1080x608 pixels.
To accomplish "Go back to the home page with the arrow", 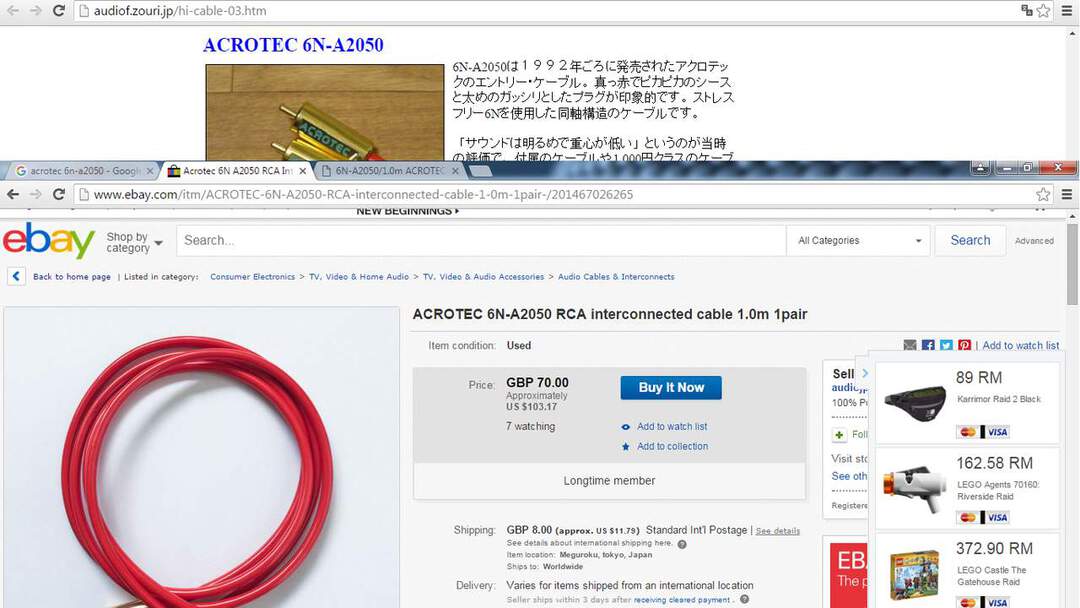I will click(17, 277).
